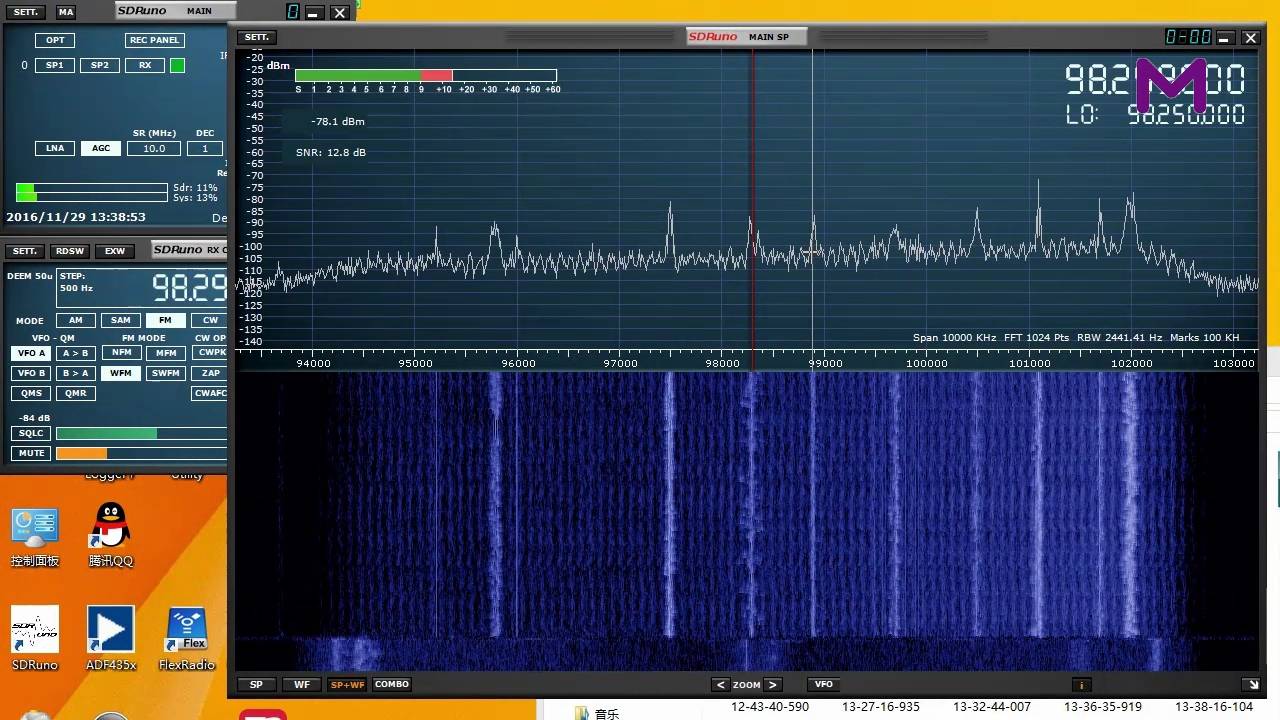Select CW mode
The height and width of the screenshot is (720, 1280).
210,320
